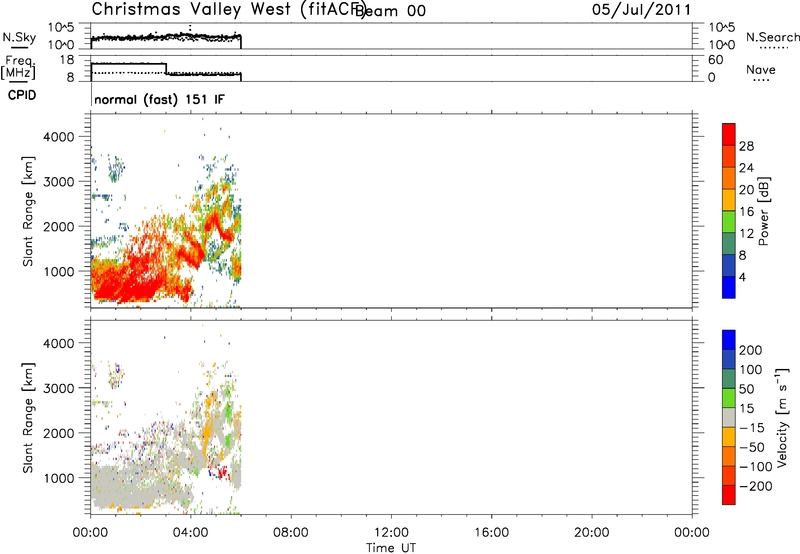Click the 16:00 time tick label

click(x=491, y=533)
